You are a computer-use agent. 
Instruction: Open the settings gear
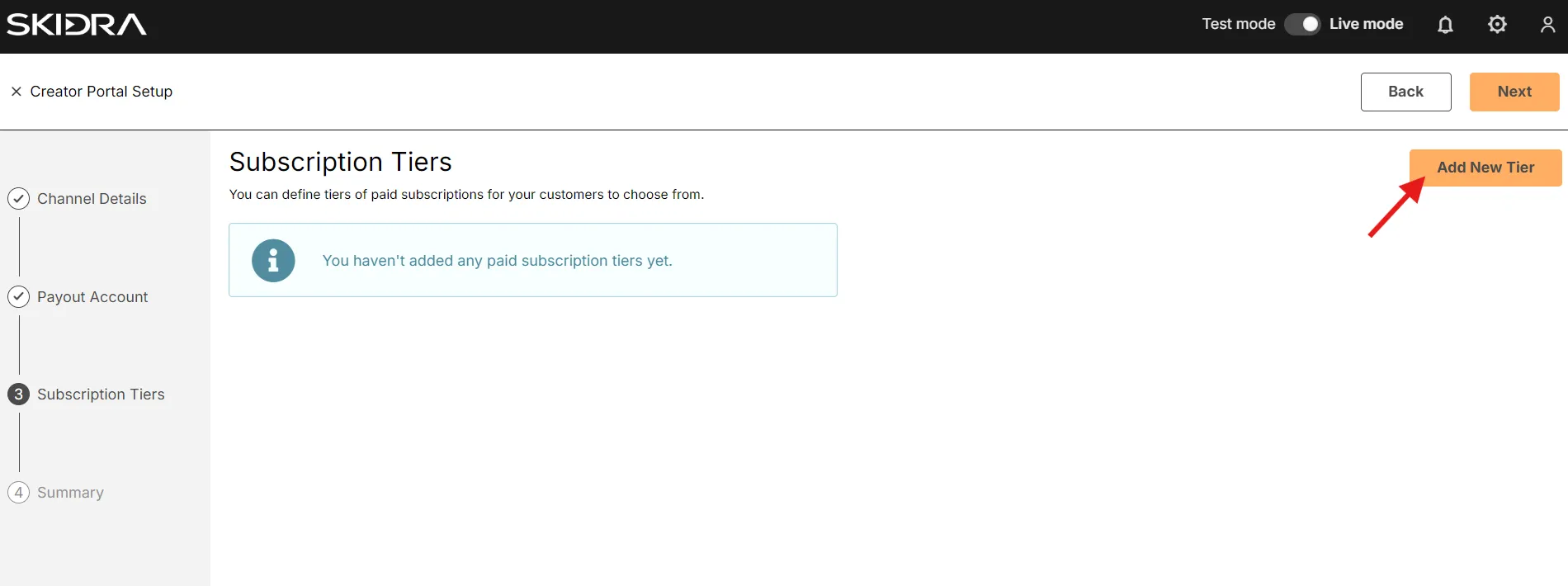pyautogui.click(x=1497, y=25)
